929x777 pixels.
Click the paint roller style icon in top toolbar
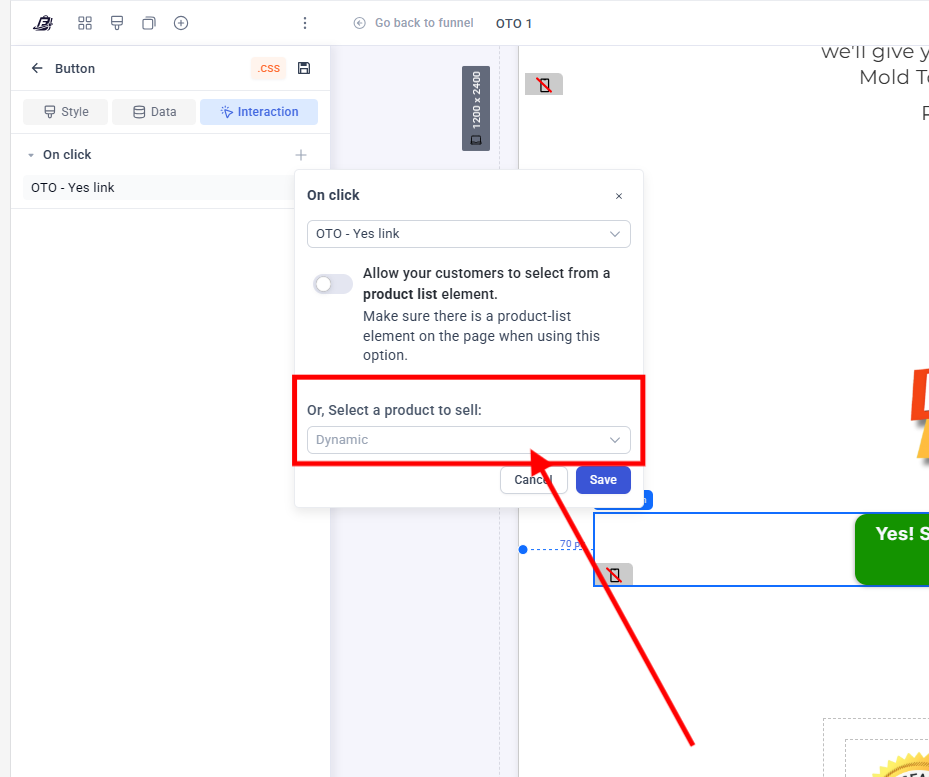click(117, 23)
